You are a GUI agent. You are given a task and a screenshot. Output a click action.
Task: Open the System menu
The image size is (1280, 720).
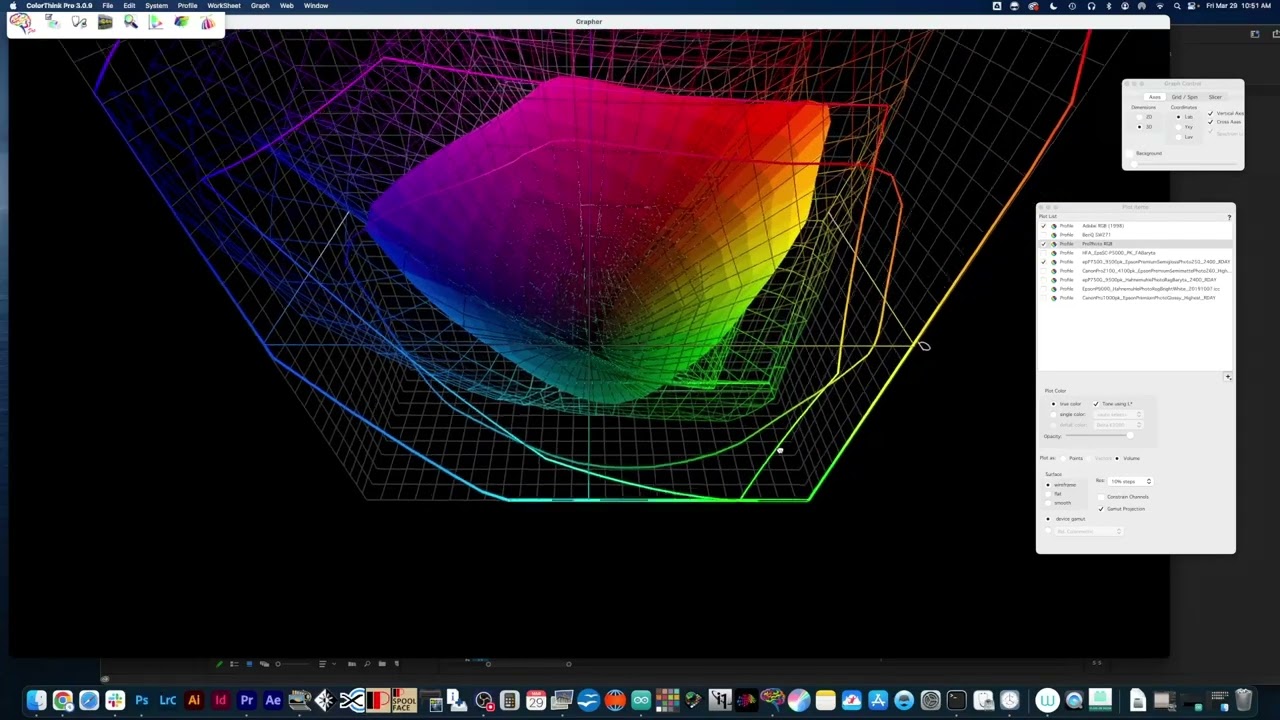(156, 5)
